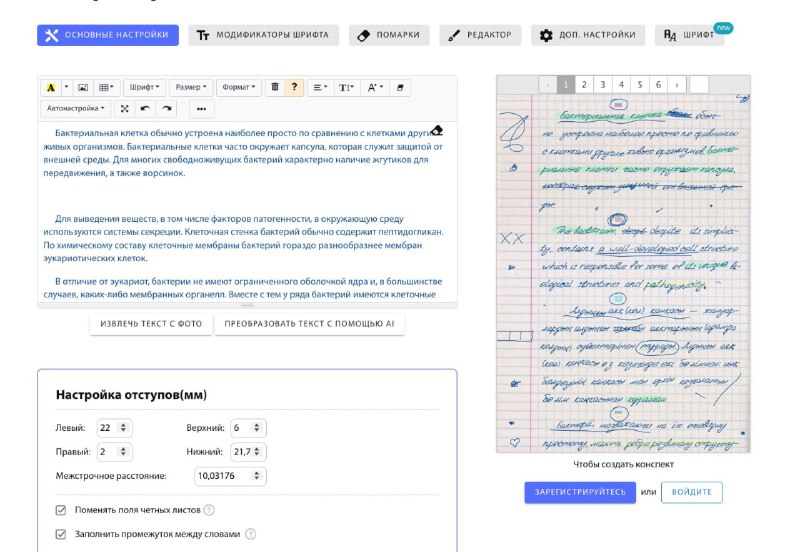Click the undo arrow in toolbar
Viewport: 800px width, 552px height.
tap(146, 108)
